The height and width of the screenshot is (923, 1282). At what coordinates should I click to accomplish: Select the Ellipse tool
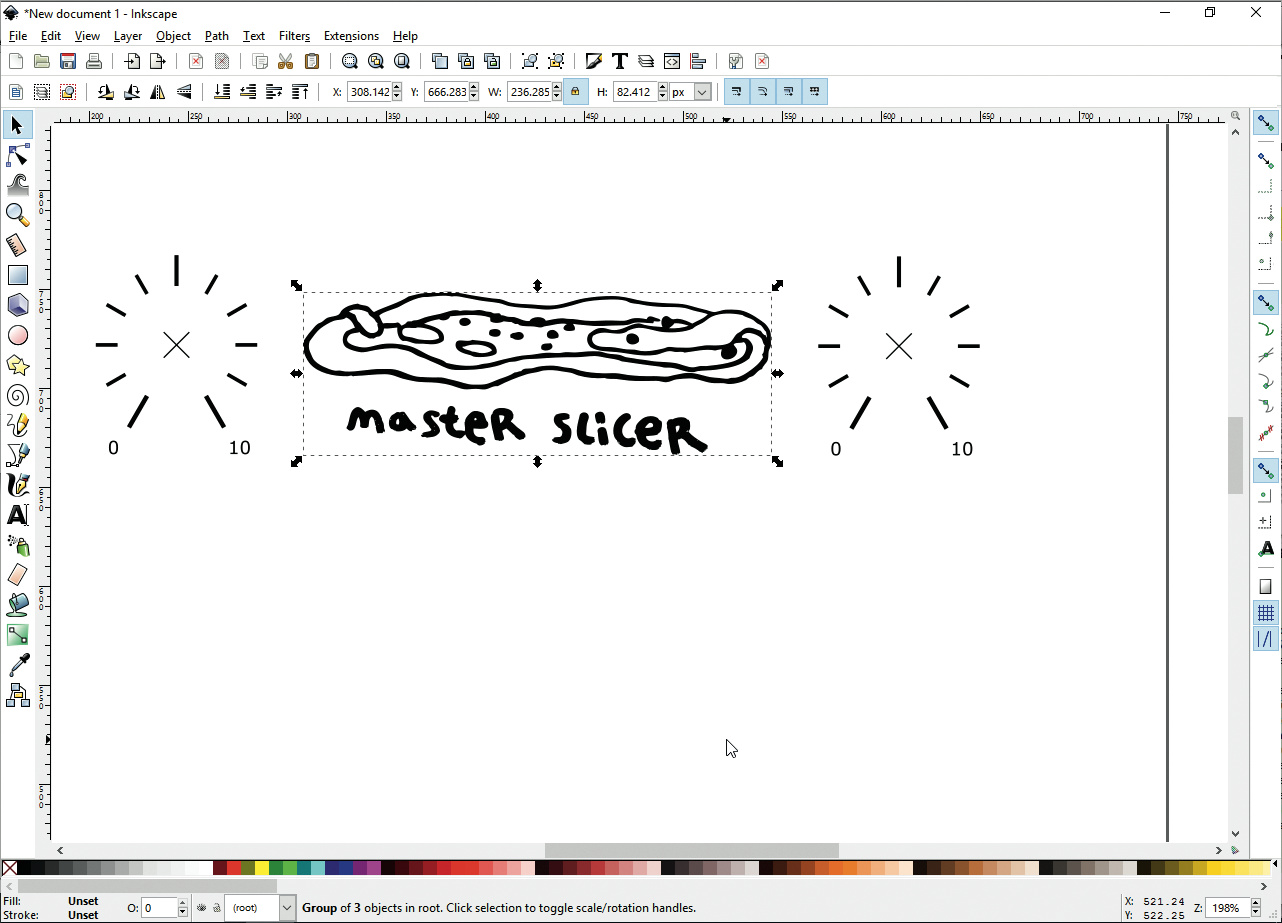click(x=18, y=335)
